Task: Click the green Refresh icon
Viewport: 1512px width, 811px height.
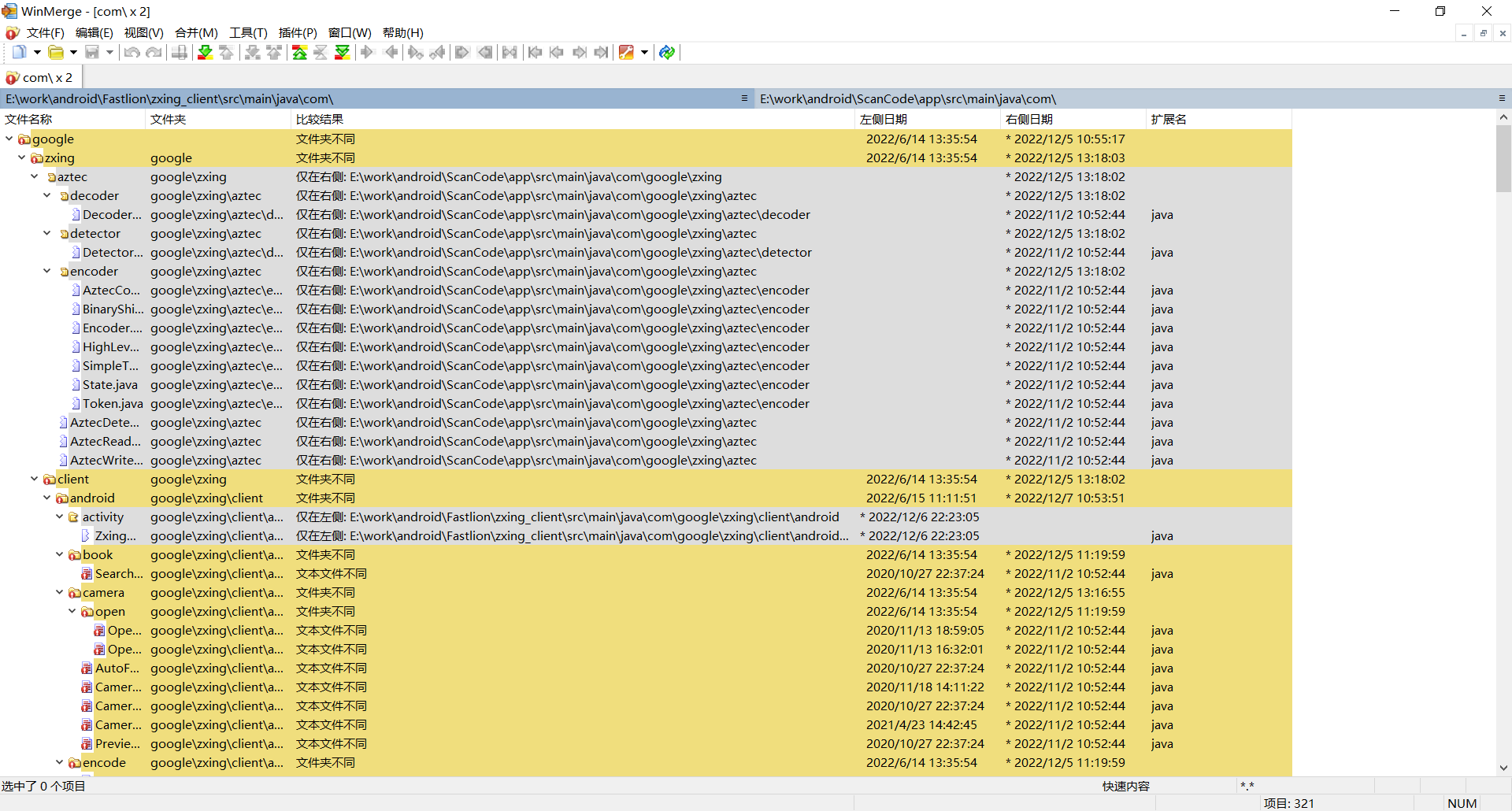Action: click(x=667, y=52)
